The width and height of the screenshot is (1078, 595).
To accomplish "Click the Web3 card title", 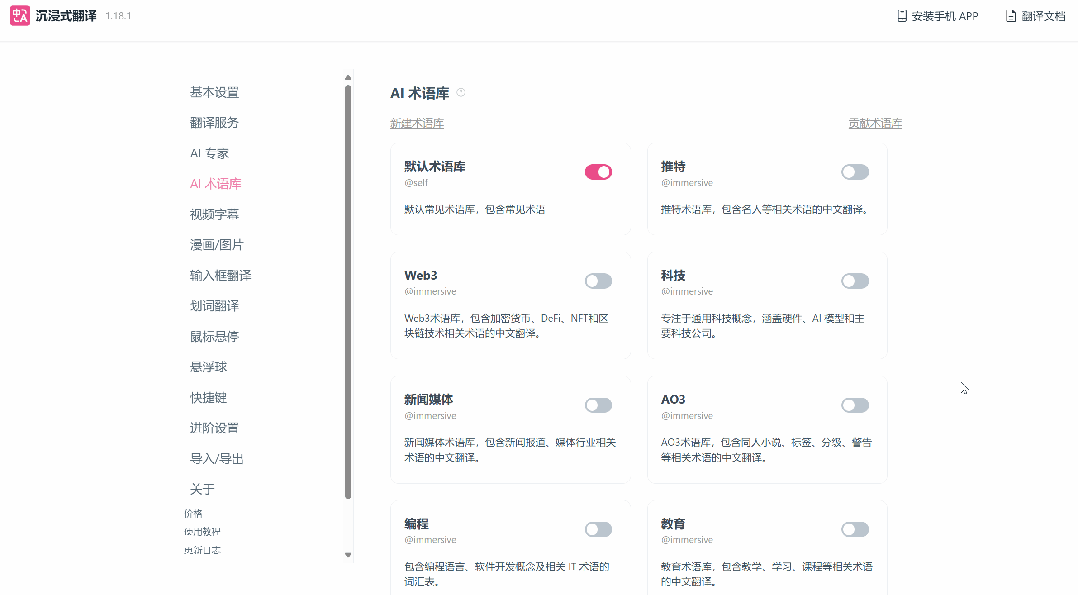I will pos(421,275).
